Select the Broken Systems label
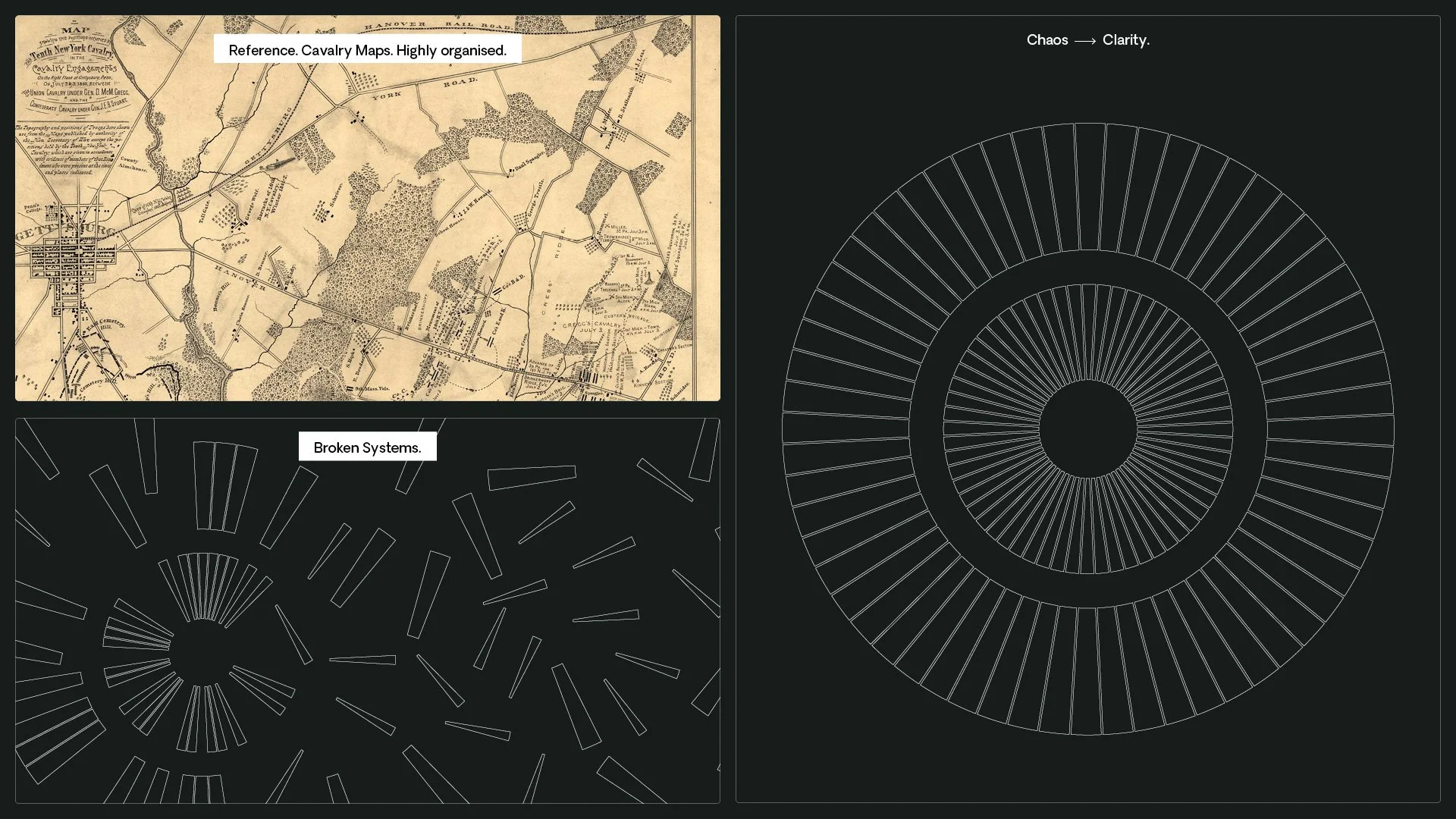The image size is (1456, 819). tap(367, 447)
